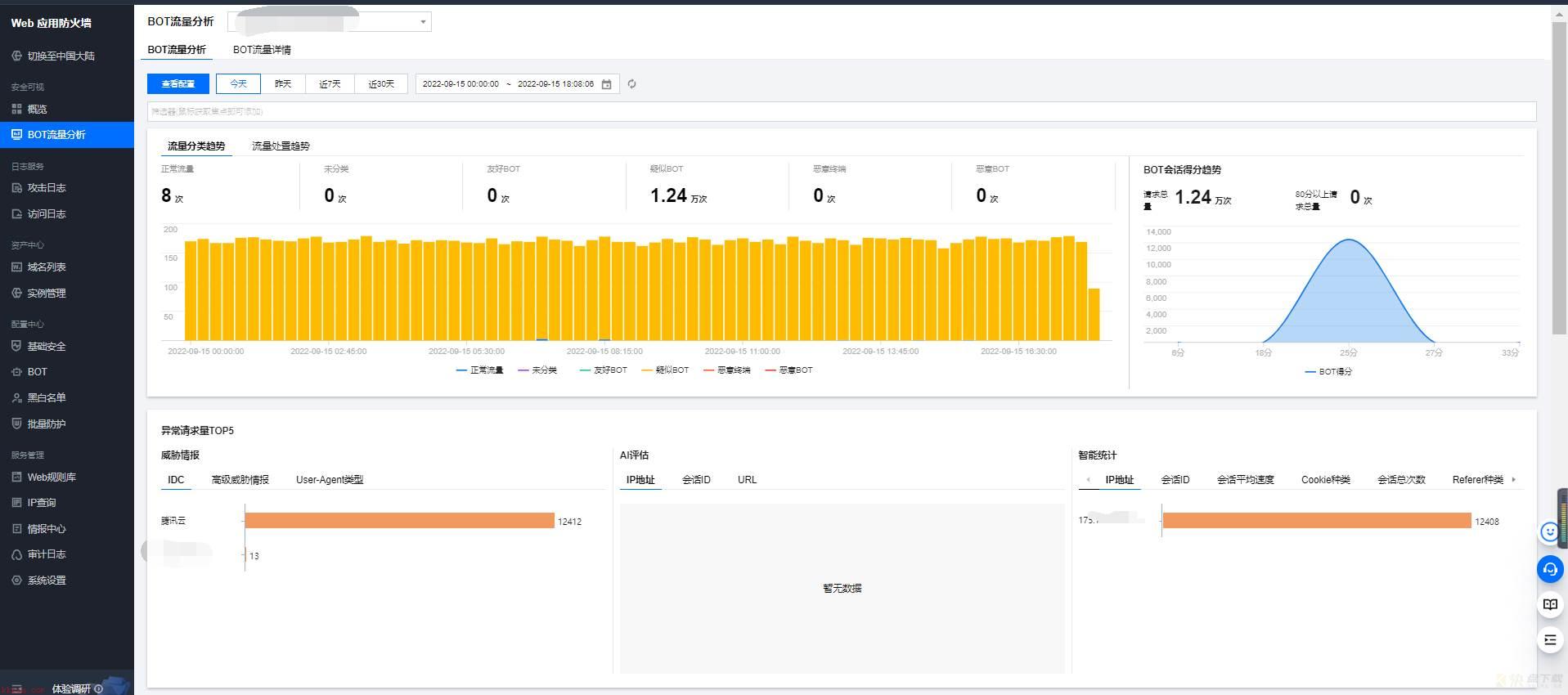Select the 近30天 time range button

coord(381,83)
